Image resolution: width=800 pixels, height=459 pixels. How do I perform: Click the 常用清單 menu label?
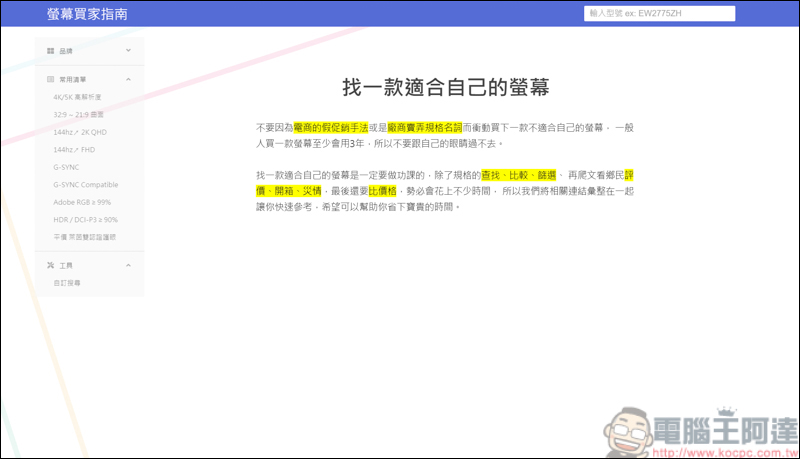coord(73,78)
